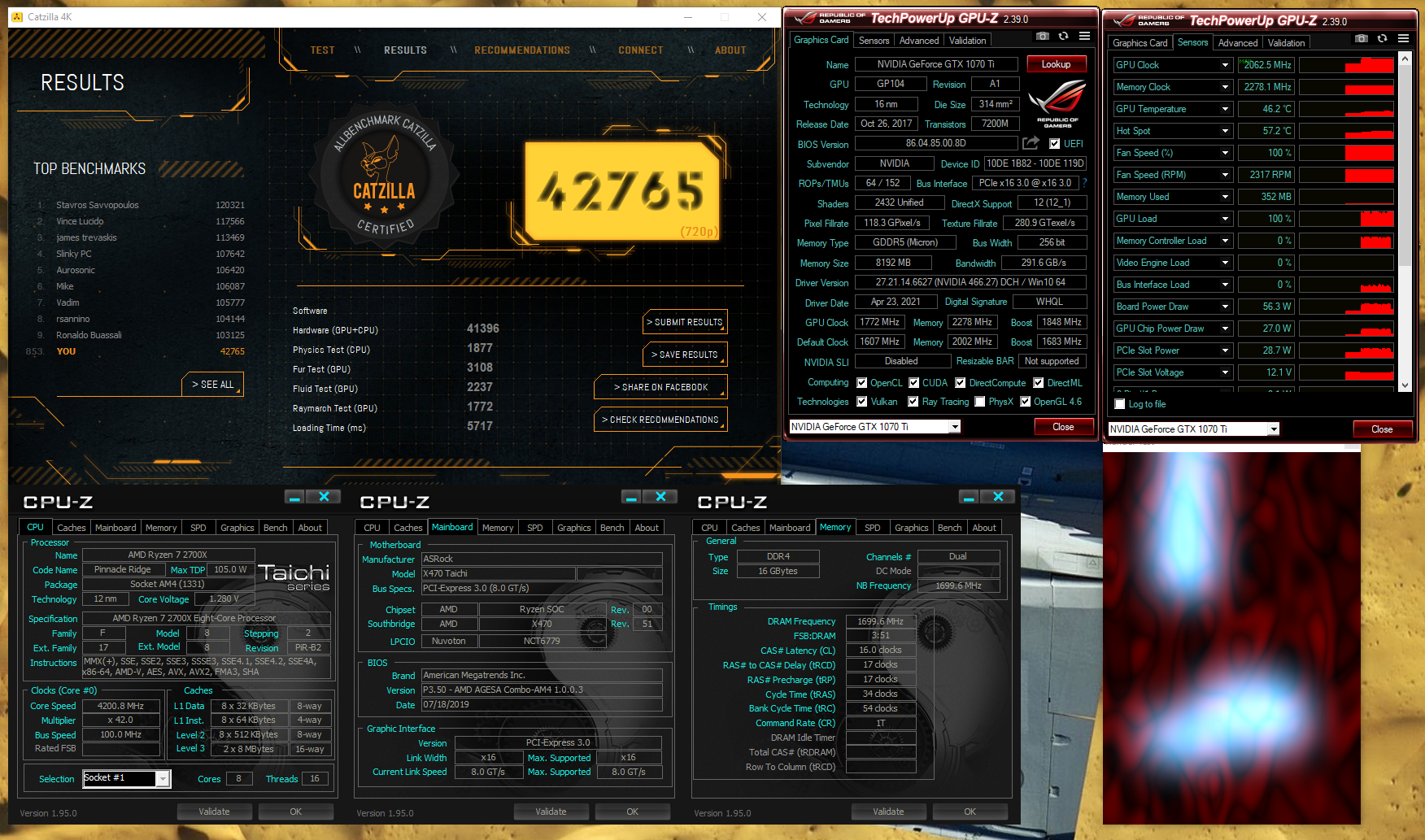The height and width of the screenshot is (840, 1425).
Task: Open hamburger menu in left GPU-Z window
Action: tap(1084, 37)
